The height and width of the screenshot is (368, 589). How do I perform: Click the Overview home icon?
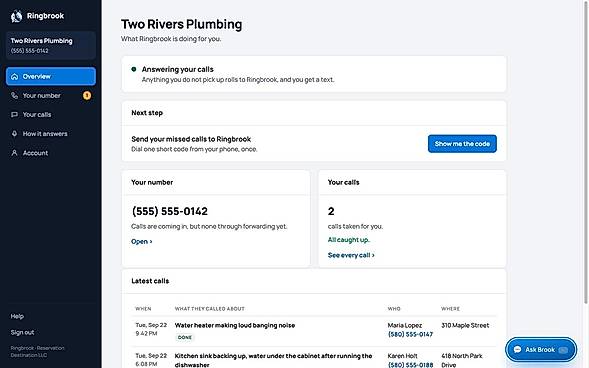[x=14, y=77]
